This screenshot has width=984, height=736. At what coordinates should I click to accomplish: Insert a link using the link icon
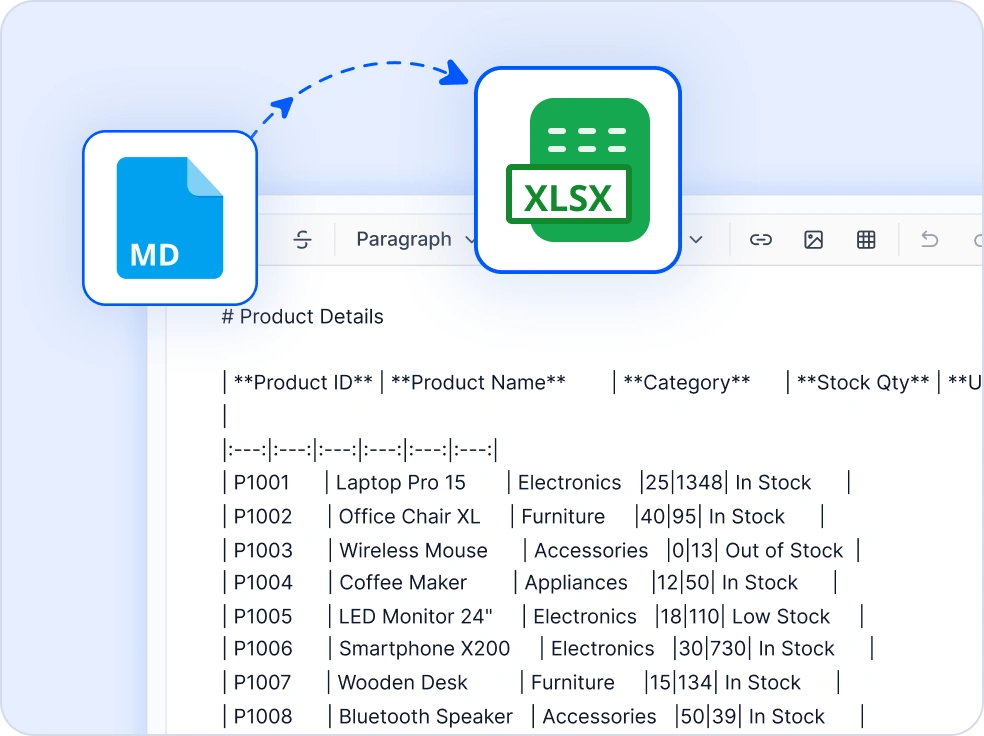[761, 240]
